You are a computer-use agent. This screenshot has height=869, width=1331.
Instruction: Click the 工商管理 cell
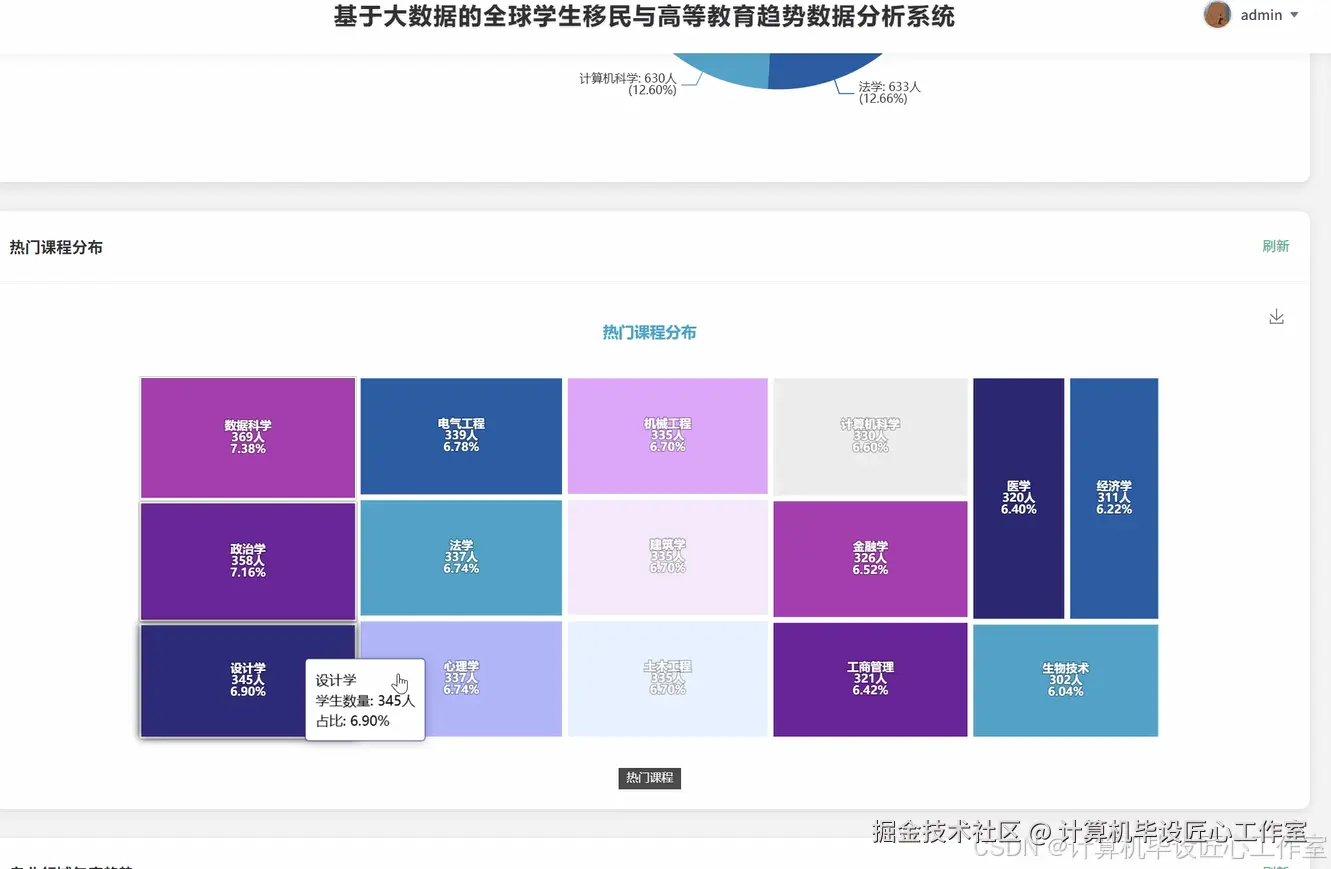(870, 679)
